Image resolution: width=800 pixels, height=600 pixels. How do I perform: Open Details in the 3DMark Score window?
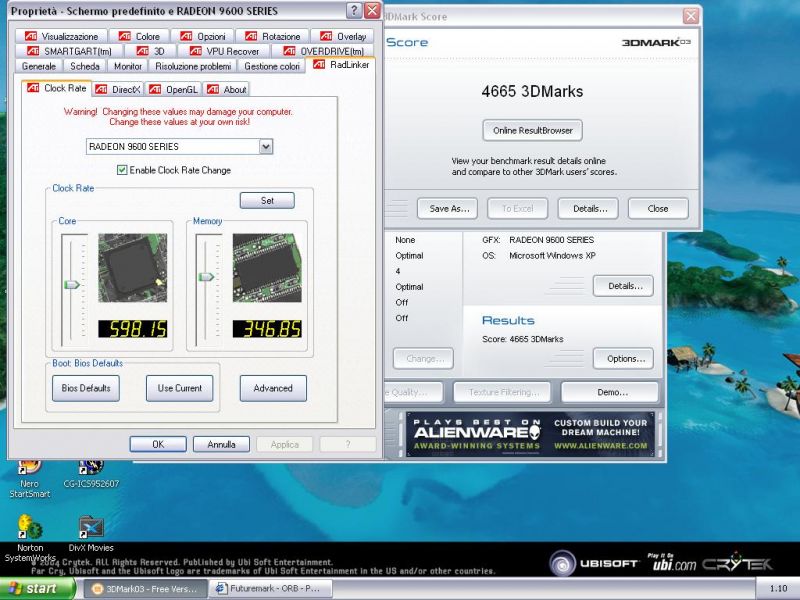pyautogui.click(x=588, y=209)
